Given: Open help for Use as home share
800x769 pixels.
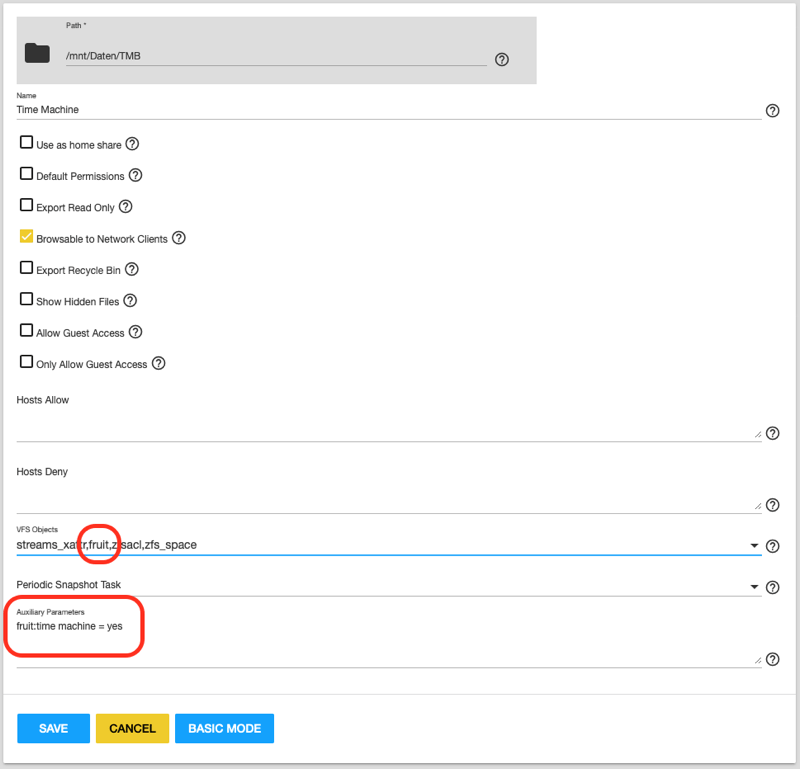Looking at the screenshot, I should click(134, 143).
